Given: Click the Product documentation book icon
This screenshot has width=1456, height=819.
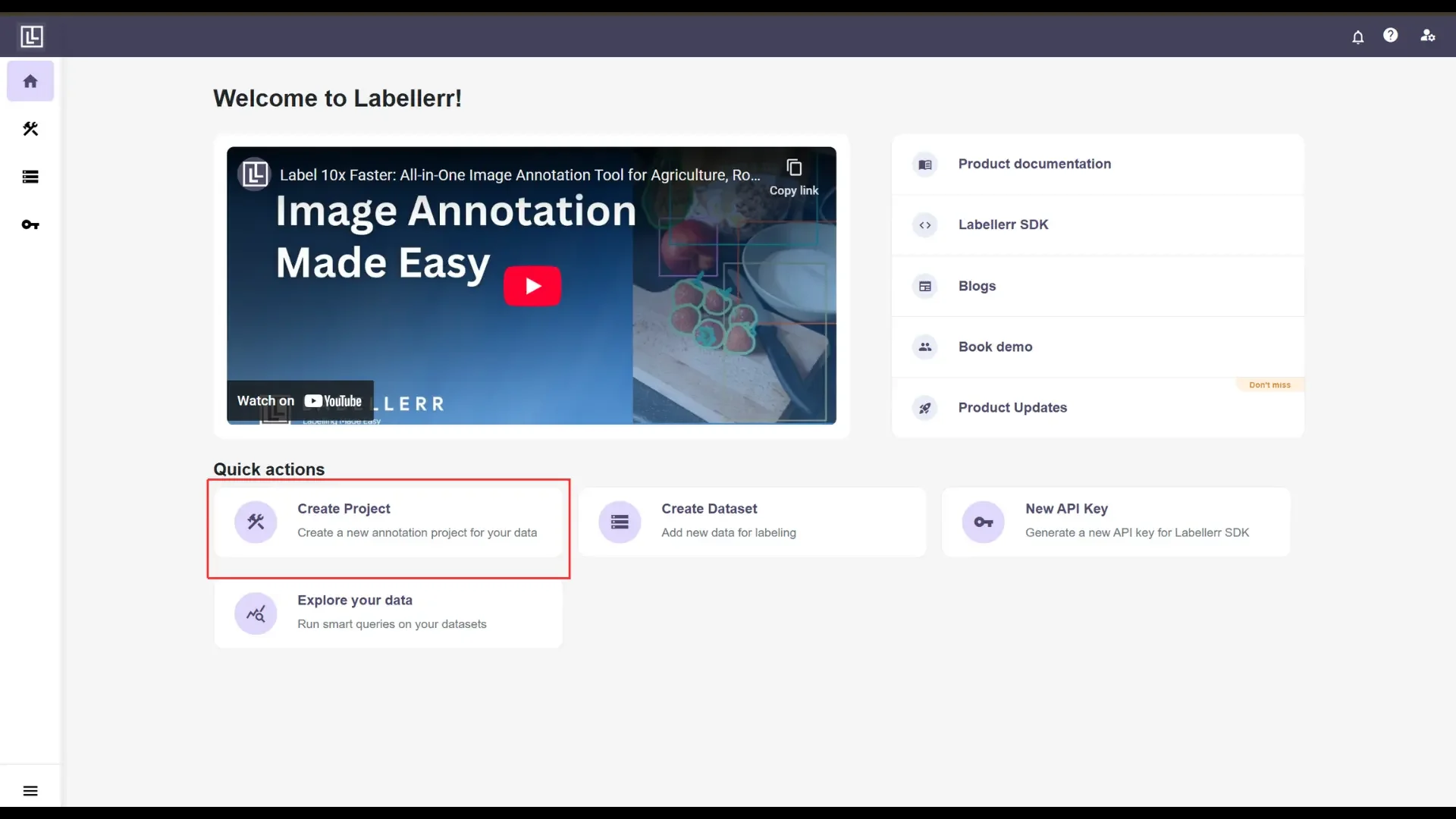Looking at the screenshot, I should [x=925, y=165].
